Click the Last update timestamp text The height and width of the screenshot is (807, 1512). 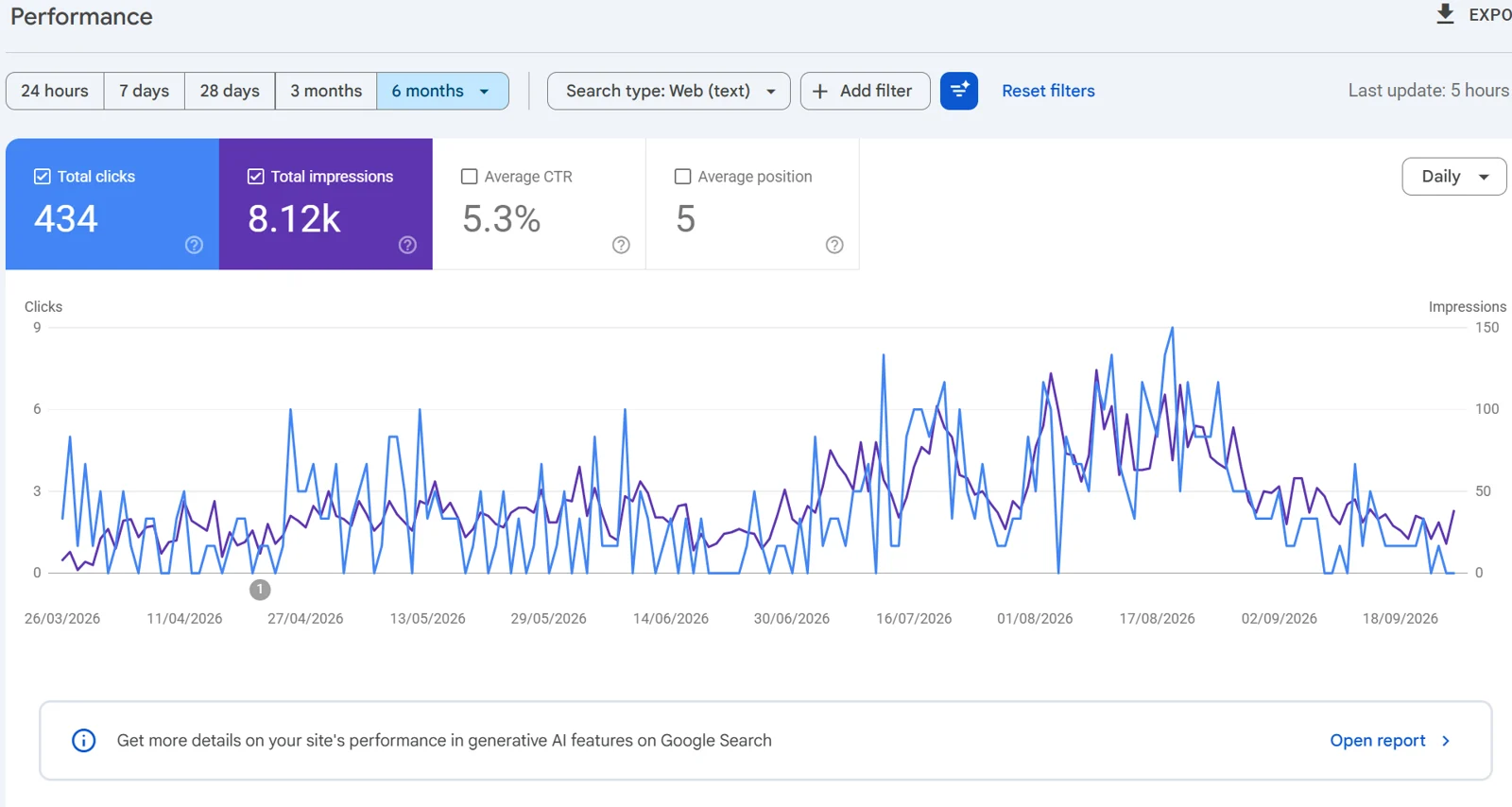(1429, 91)
